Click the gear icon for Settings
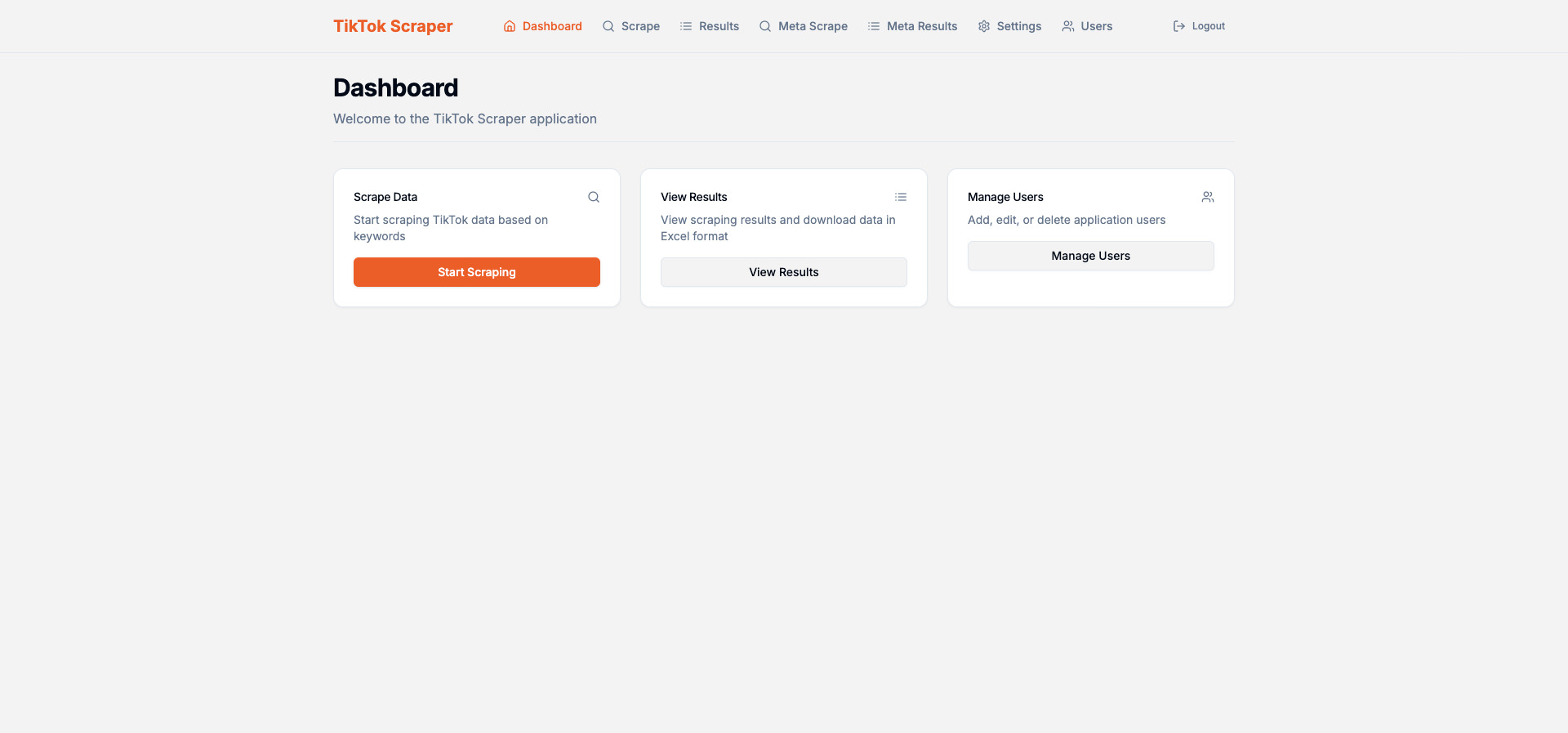The height and width of the screenshot is (733, 1568). 984,26
